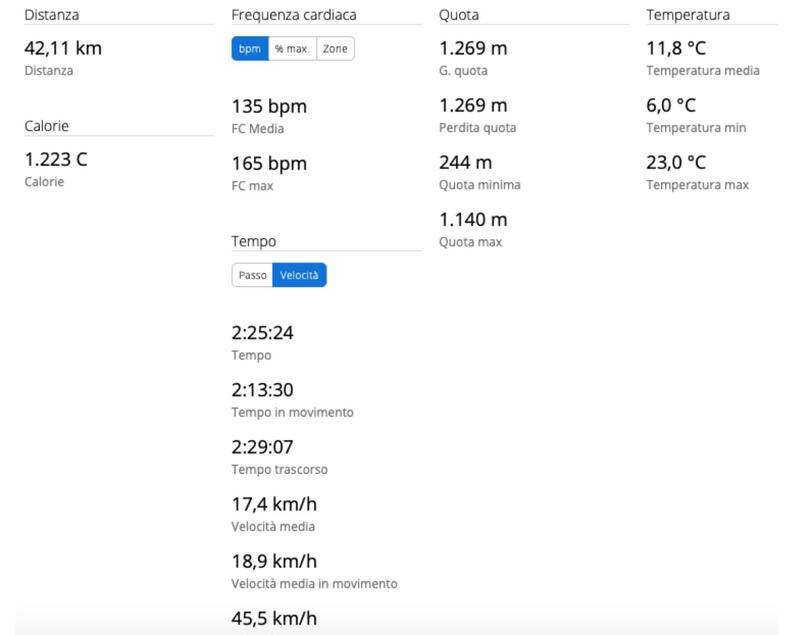Click the 2:13:30 Tempo in movimento value
The width and height of the screenshot is (800, 635).
pyautogui.click(x=262, y=390)
